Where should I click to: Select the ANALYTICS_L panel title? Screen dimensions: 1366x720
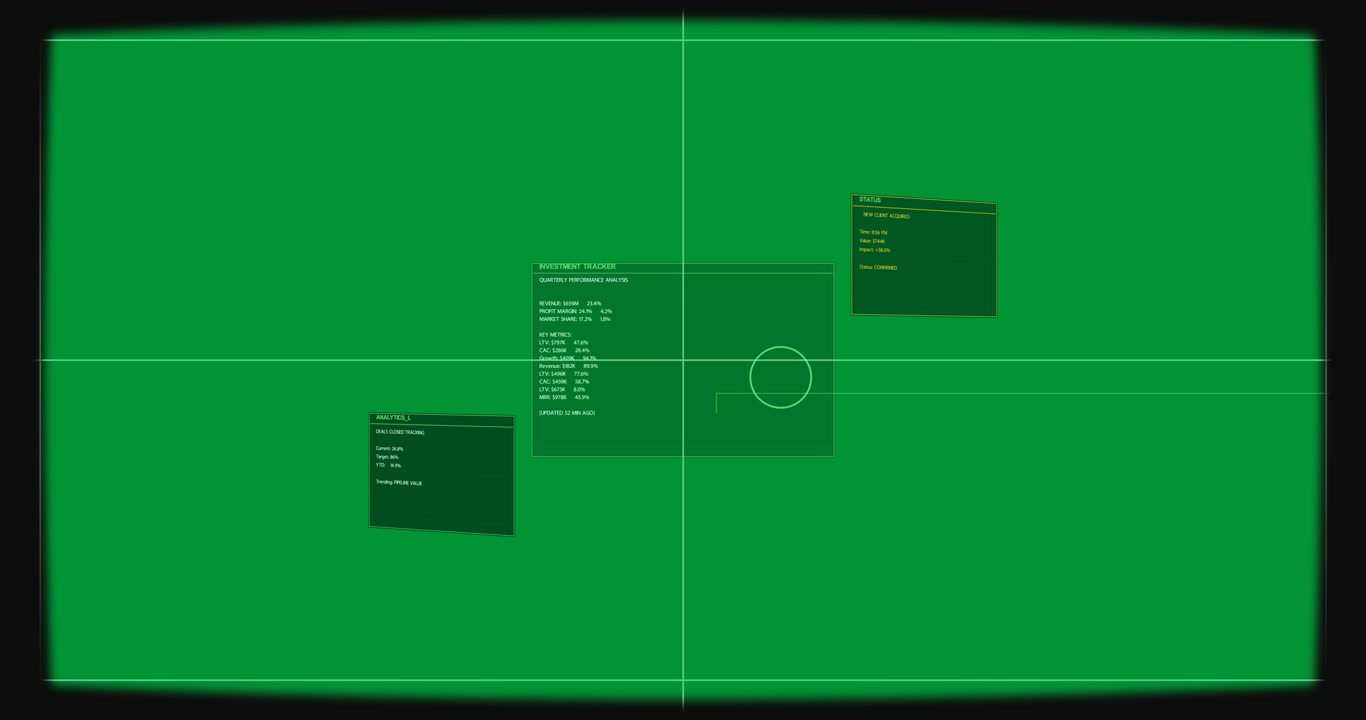click(x=393, y=418)
